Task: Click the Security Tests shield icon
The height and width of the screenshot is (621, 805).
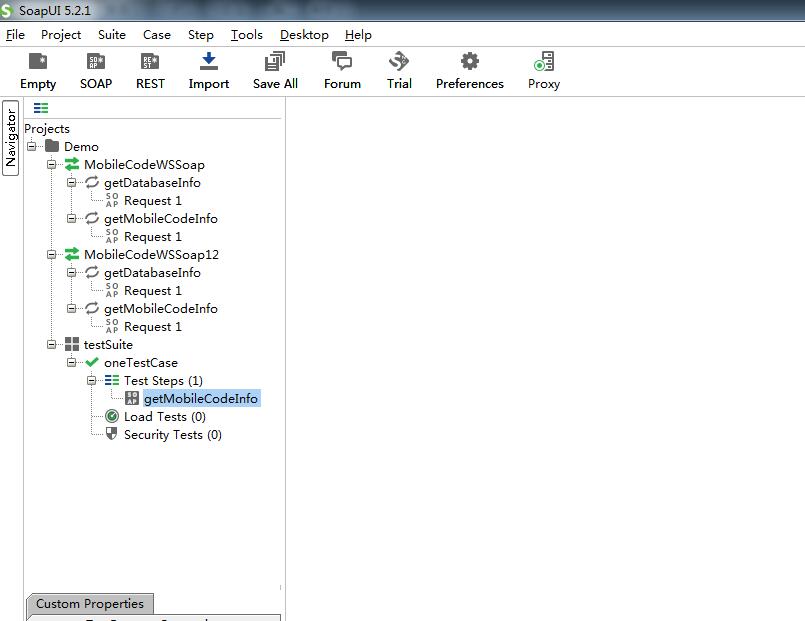Action: pos(111,434)
